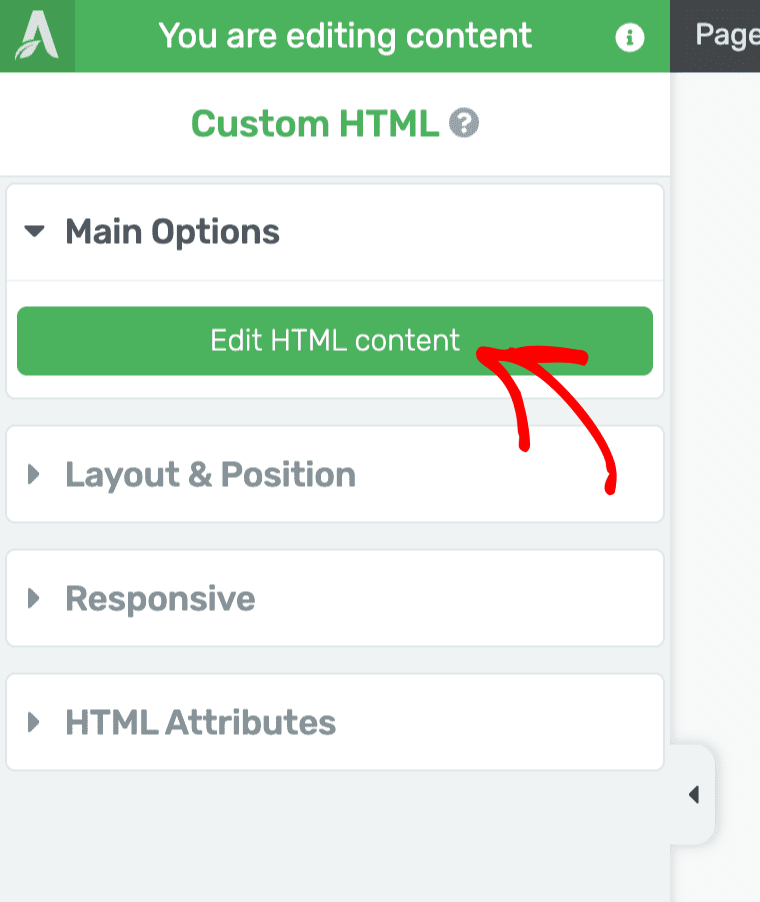
Task: Click the white panel border around Edit HTML button
Action: point(335,387)
